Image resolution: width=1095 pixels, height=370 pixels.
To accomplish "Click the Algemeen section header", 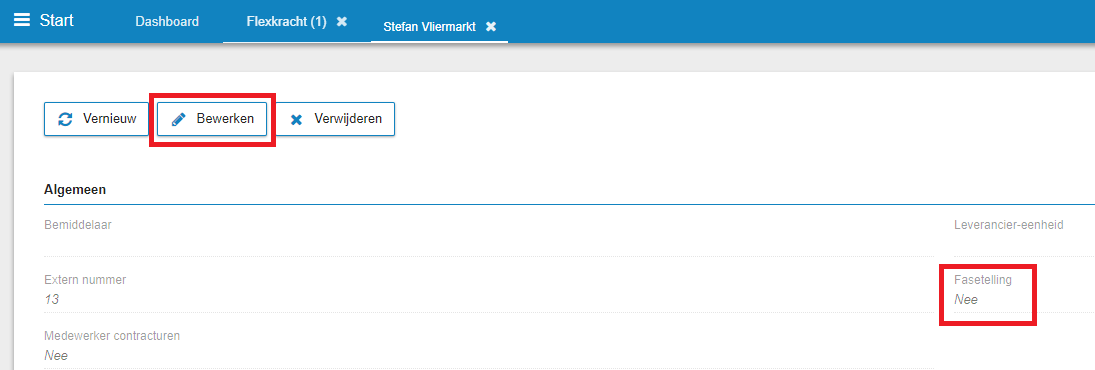I will (x=75, y=189).
